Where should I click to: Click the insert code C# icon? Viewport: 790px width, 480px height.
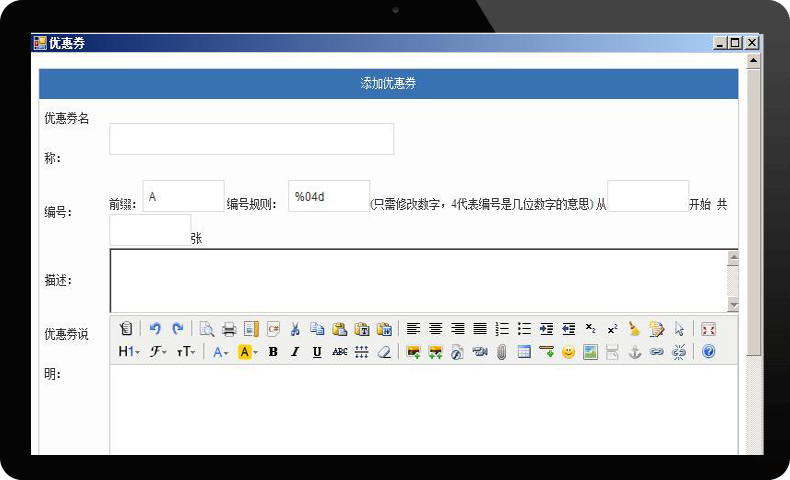[x=273, y=329]
